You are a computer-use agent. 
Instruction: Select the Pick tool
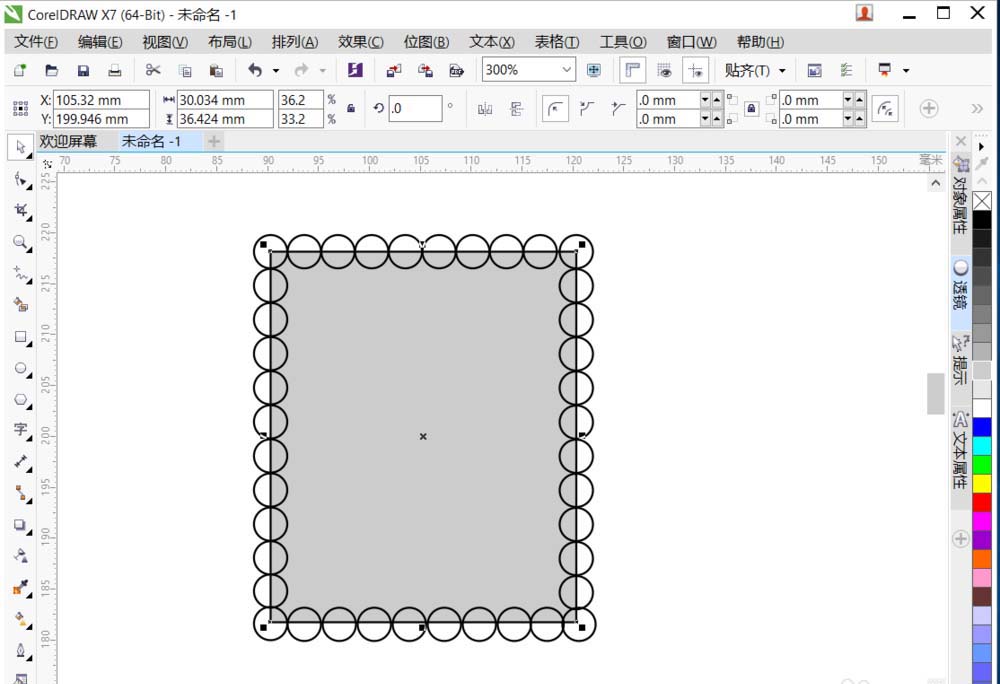pos(20,146)
